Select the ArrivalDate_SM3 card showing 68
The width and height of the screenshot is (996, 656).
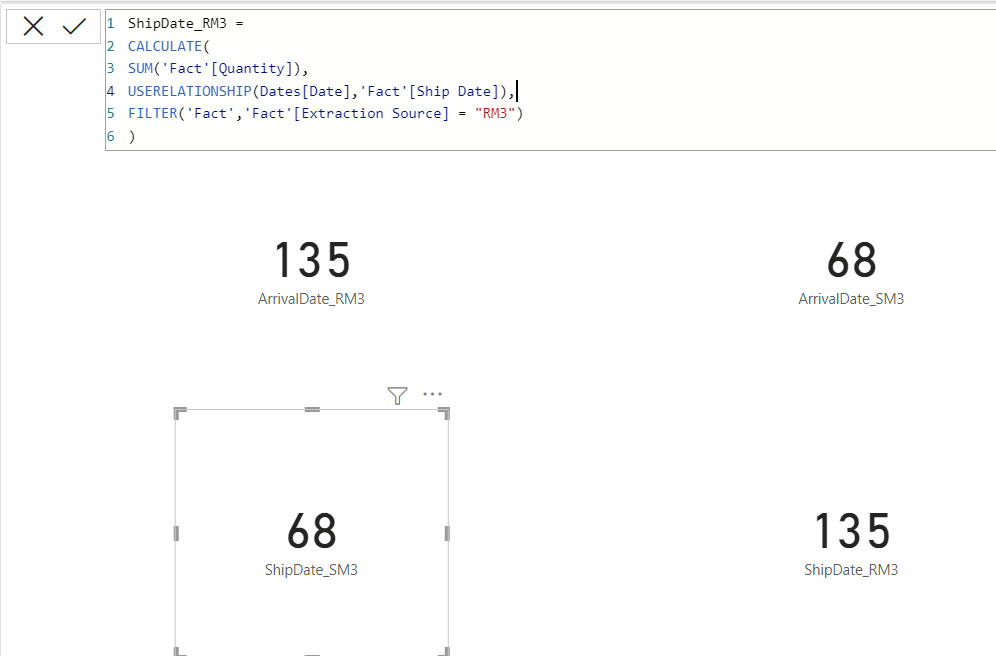[x=851, y=260]
